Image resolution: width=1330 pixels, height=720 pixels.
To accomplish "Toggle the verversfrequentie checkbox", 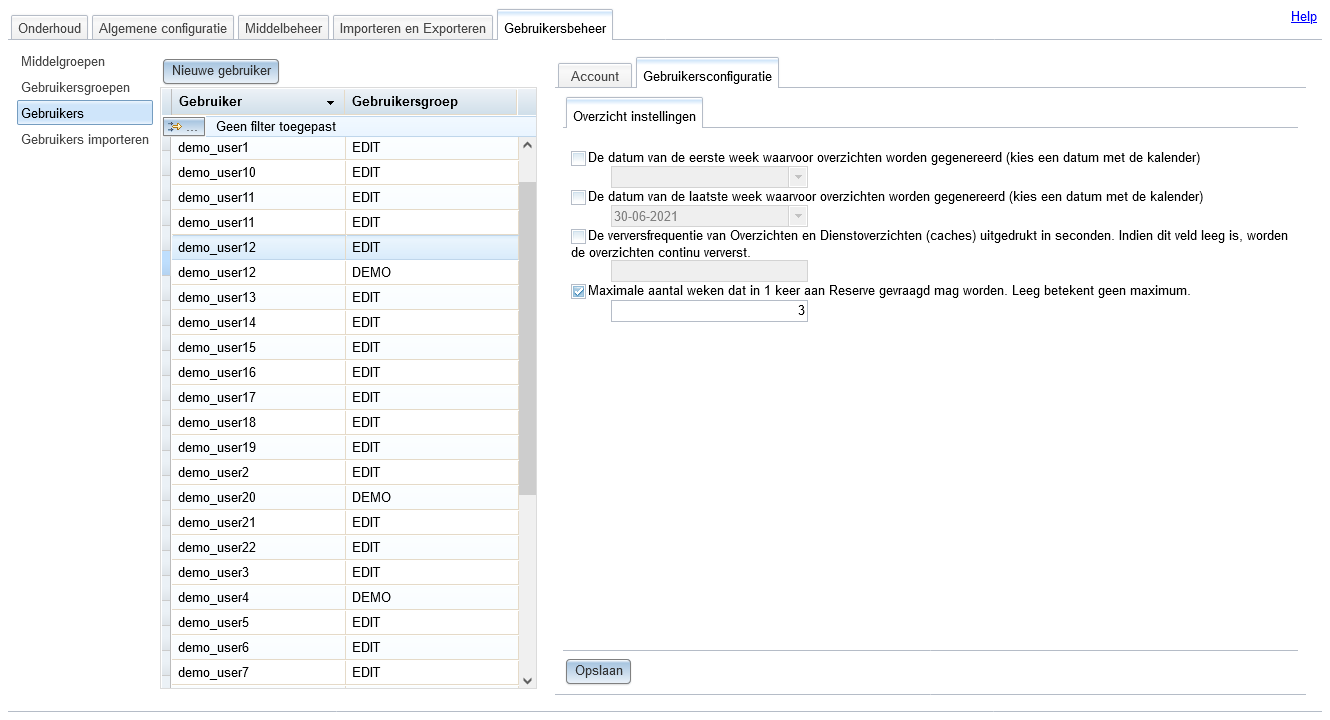I will click(578, 236).
